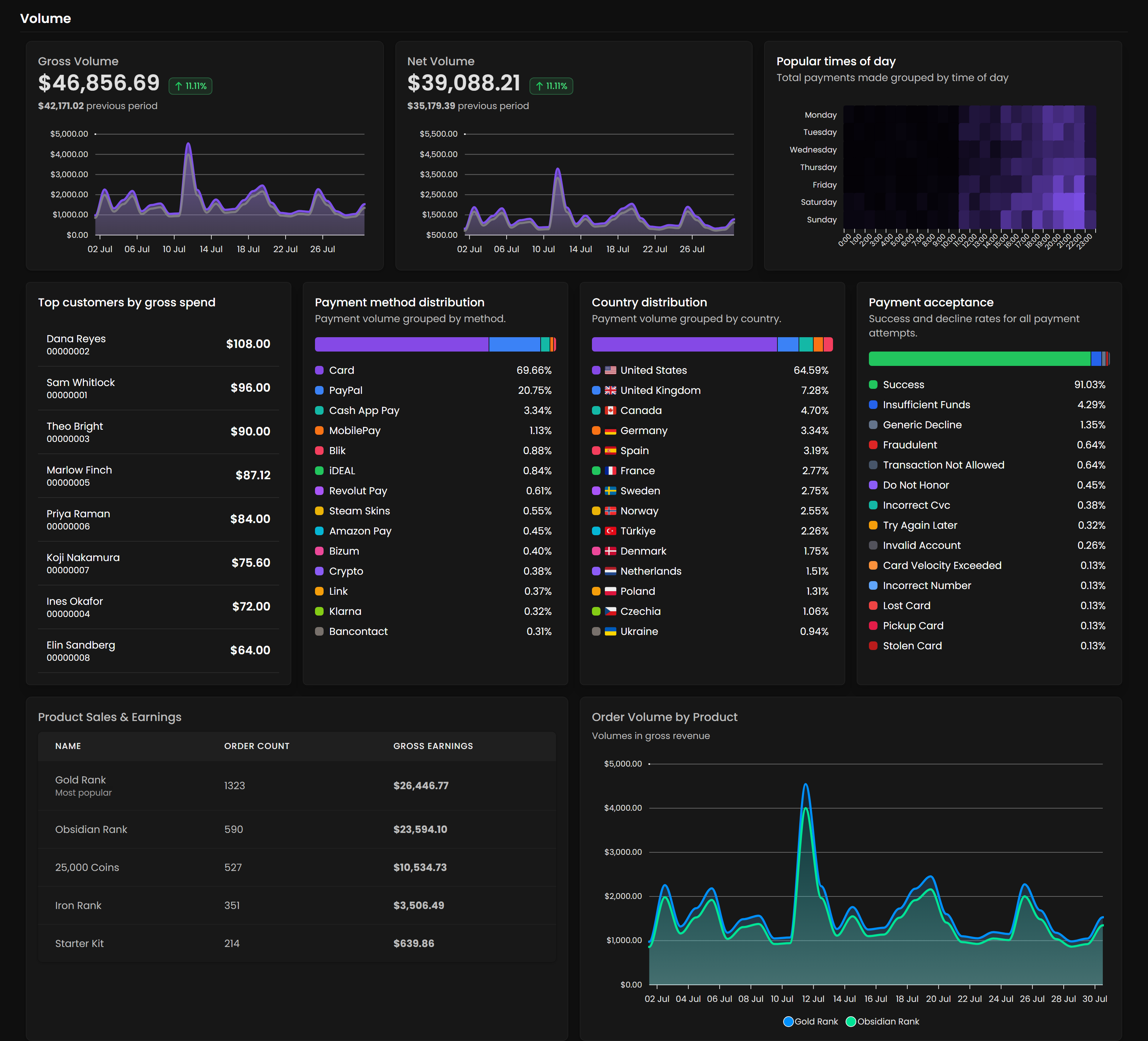Click the Monday row label in heatmap
1148x1041 pixels.
(820, 115)
